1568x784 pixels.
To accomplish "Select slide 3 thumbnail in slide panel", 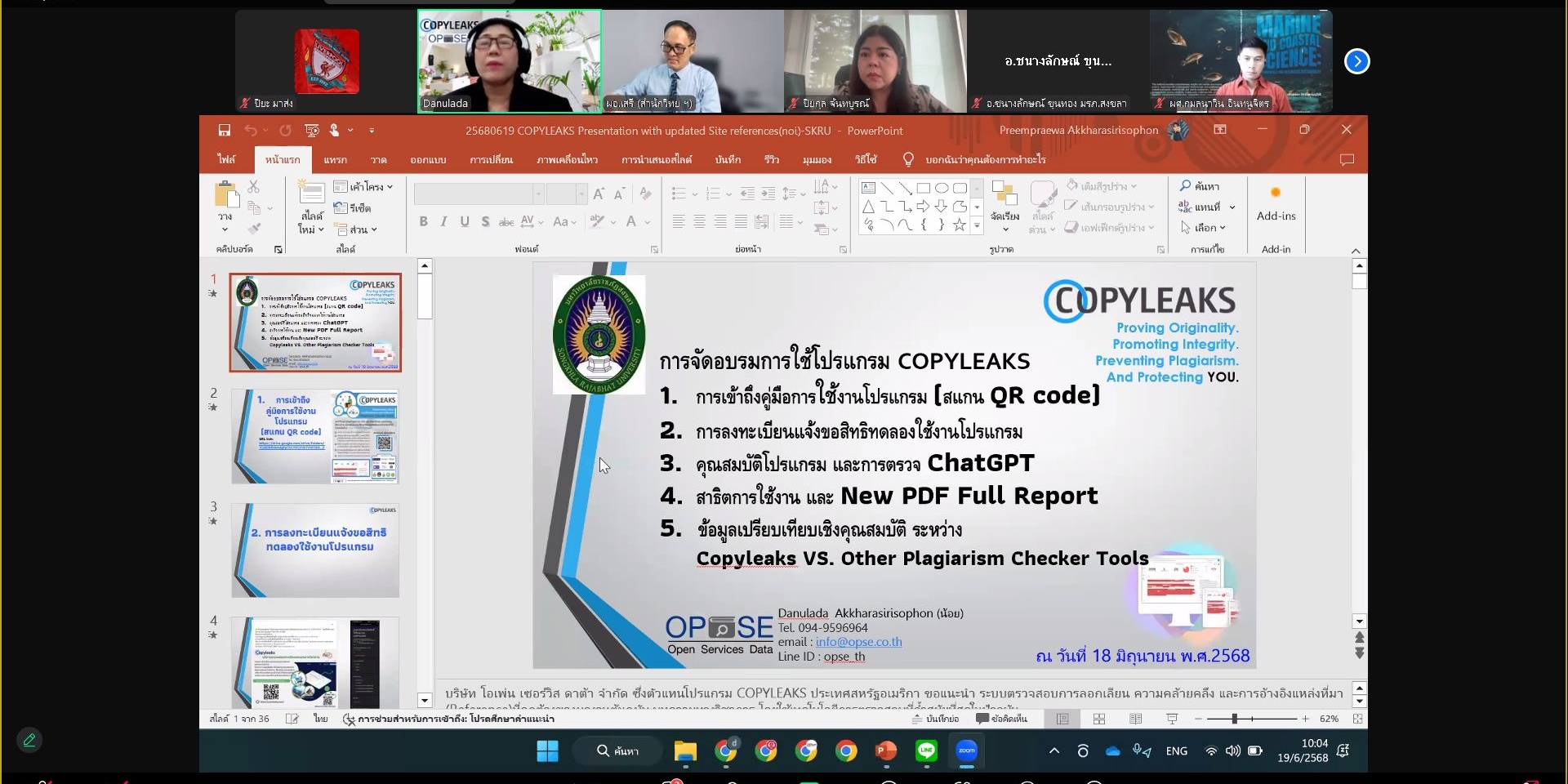I will coord(315,550).
